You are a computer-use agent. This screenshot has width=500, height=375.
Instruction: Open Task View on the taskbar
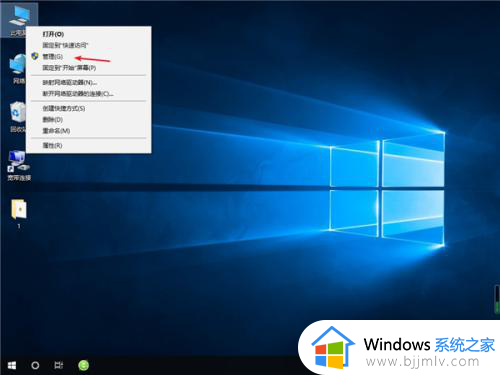(59, 366)
